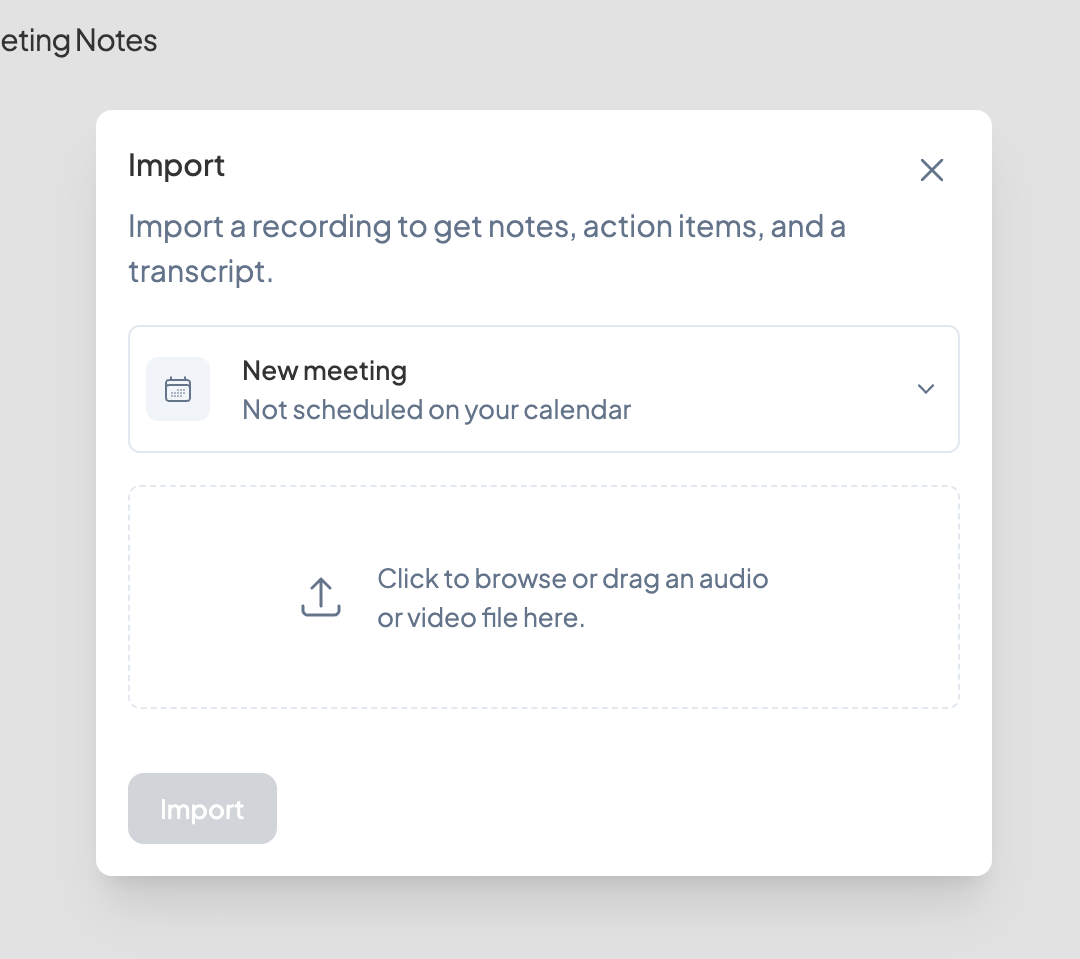The height and width of the screenshot is (959, 1080).
Task: Click the browse or drag file prompt text
Action: pos(572,597)
